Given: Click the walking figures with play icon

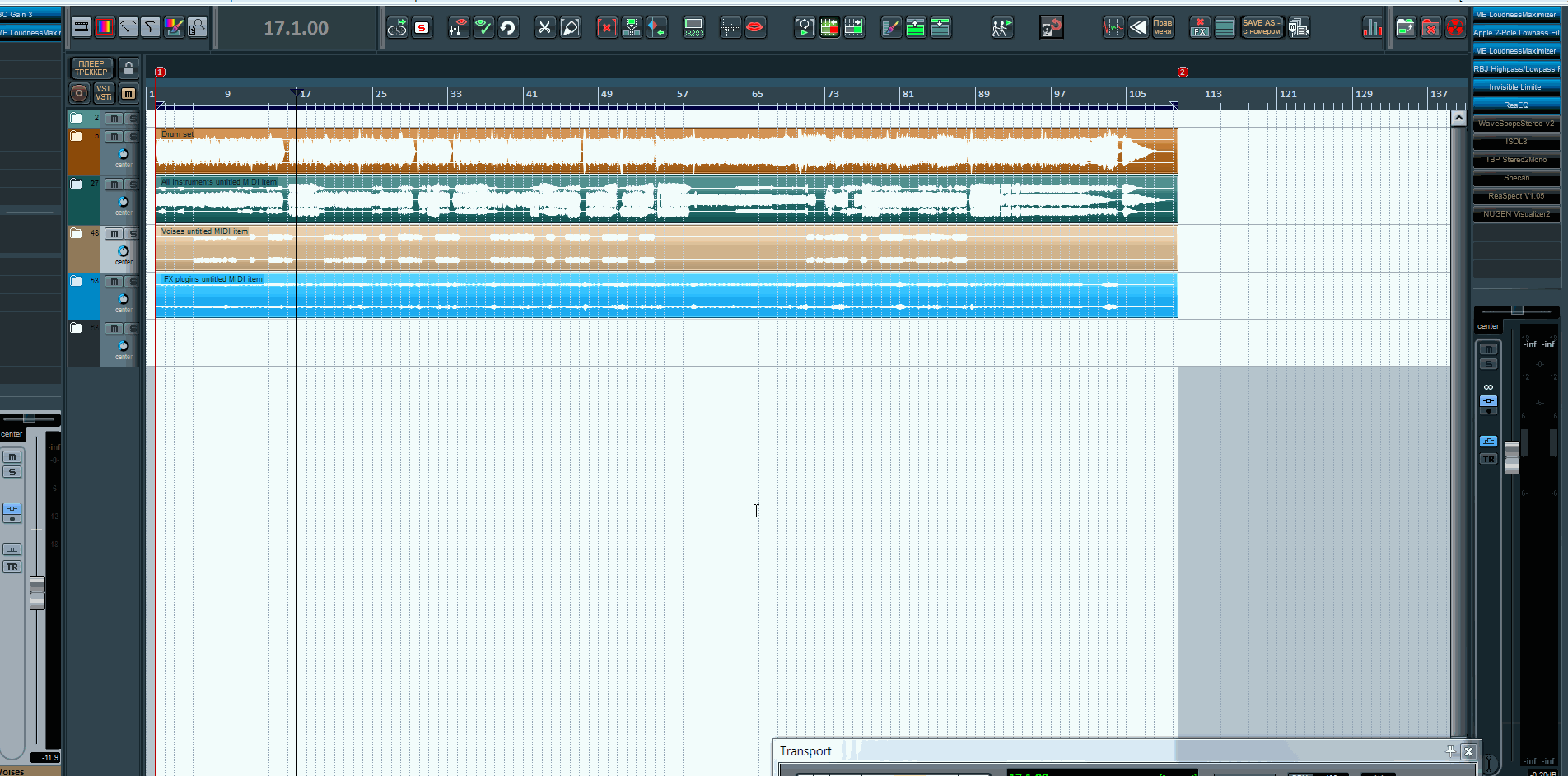Looking at the screenshot, I should pyautogui.click(x=1001, y=28).
